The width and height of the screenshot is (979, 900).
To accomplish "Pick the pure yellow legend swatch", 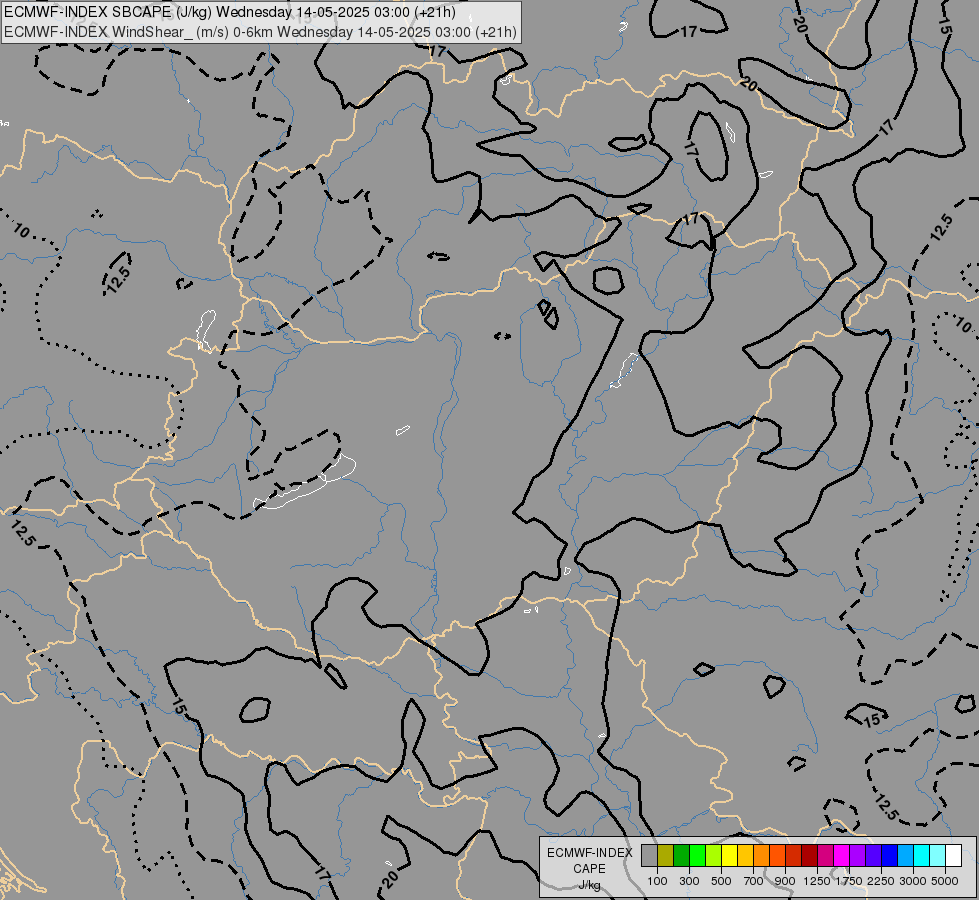I will click(729, 855).
